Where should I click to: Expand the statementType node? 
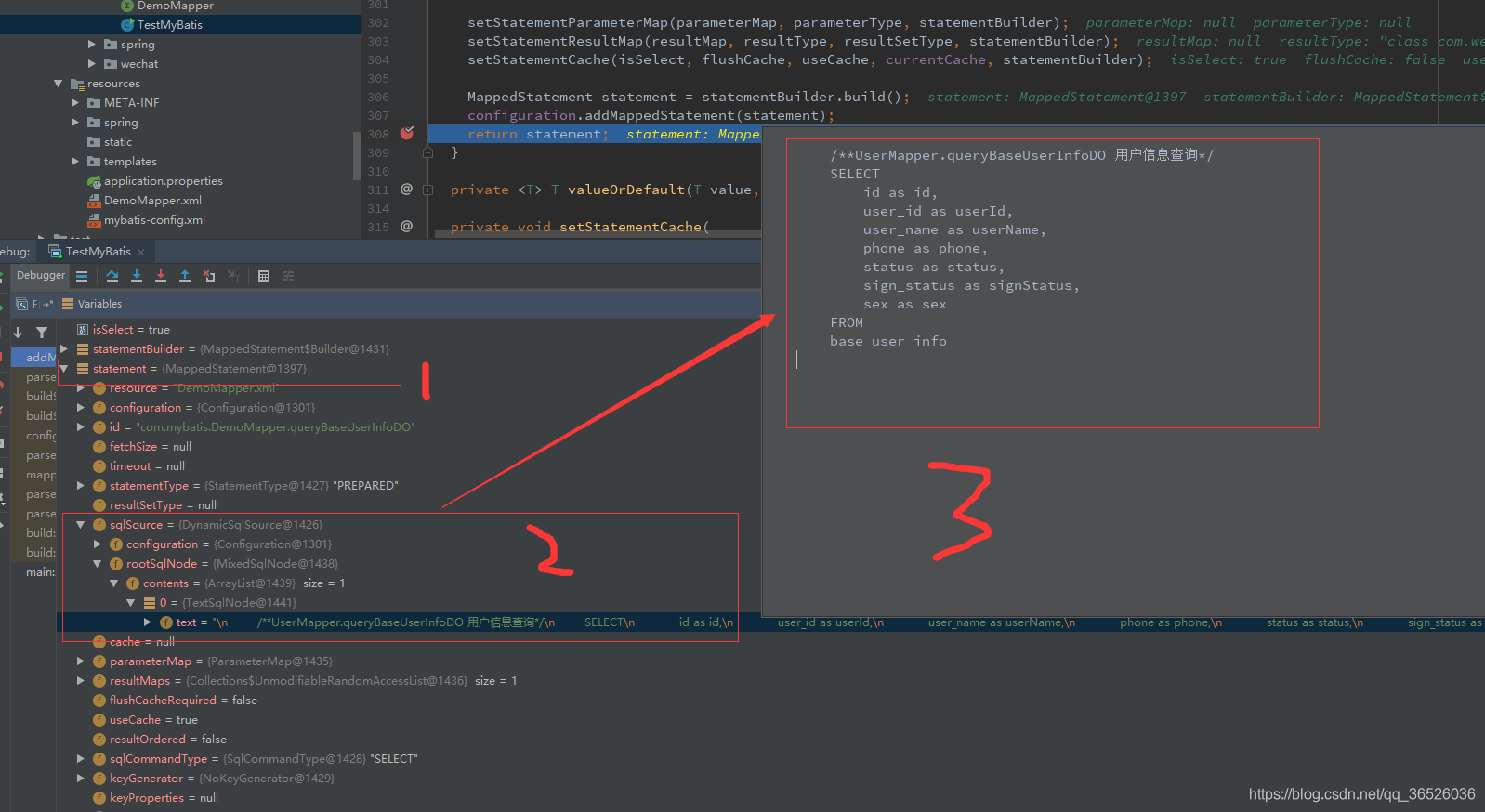tap(81, 486)
